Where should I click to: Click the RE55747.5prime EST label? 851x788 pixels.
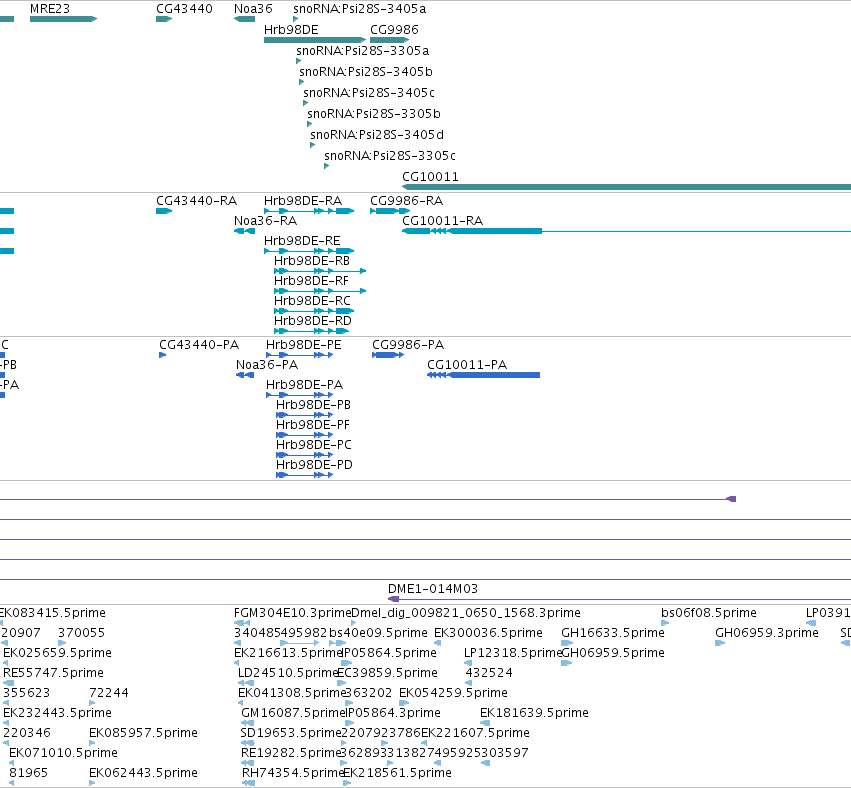pos(53,673)
